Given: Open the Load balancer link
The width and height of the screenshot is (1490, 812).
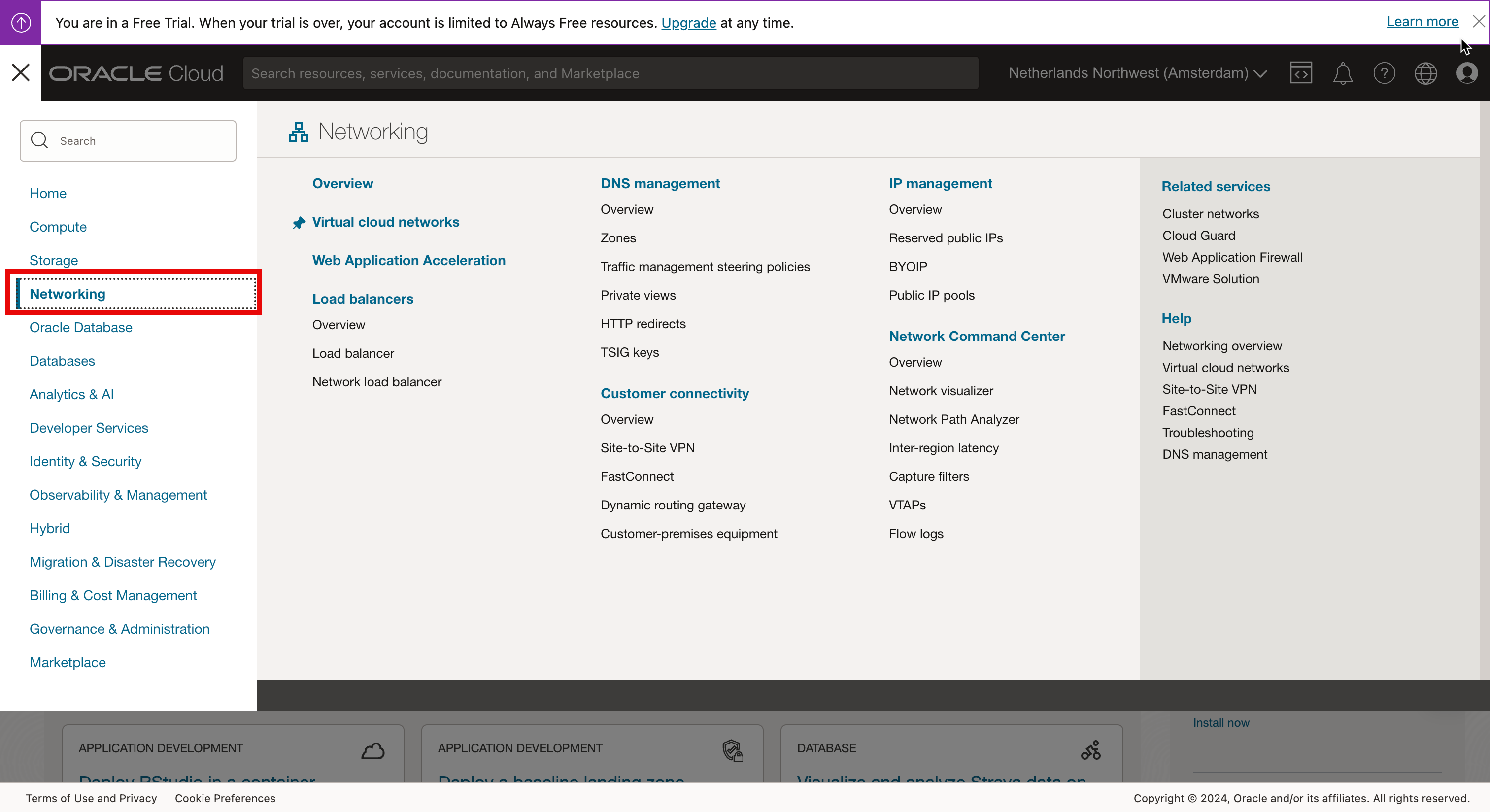Looking at the screenshot, I should click(353, 353).
